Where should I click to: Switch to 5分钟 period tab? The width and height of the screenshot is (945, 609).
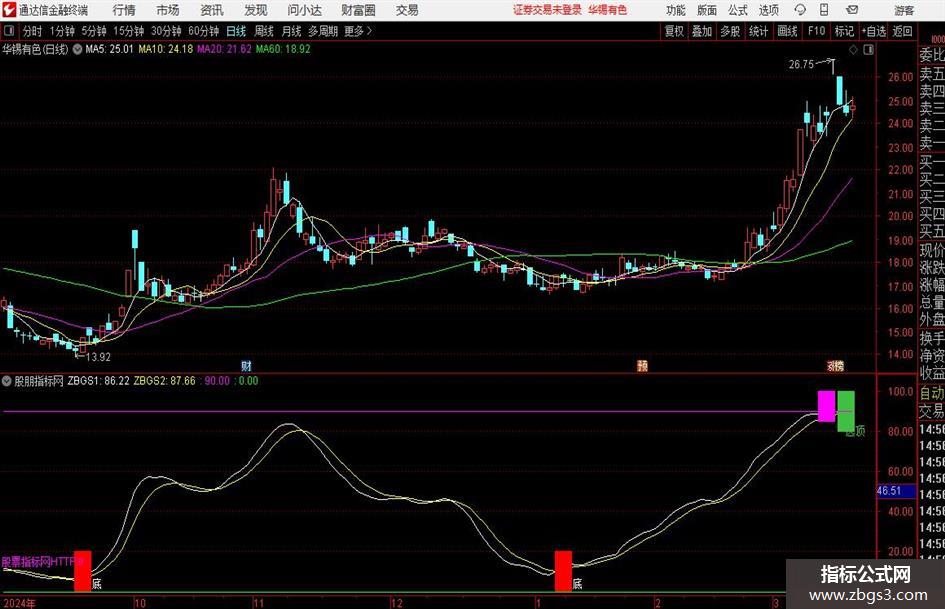pos(94,31)
